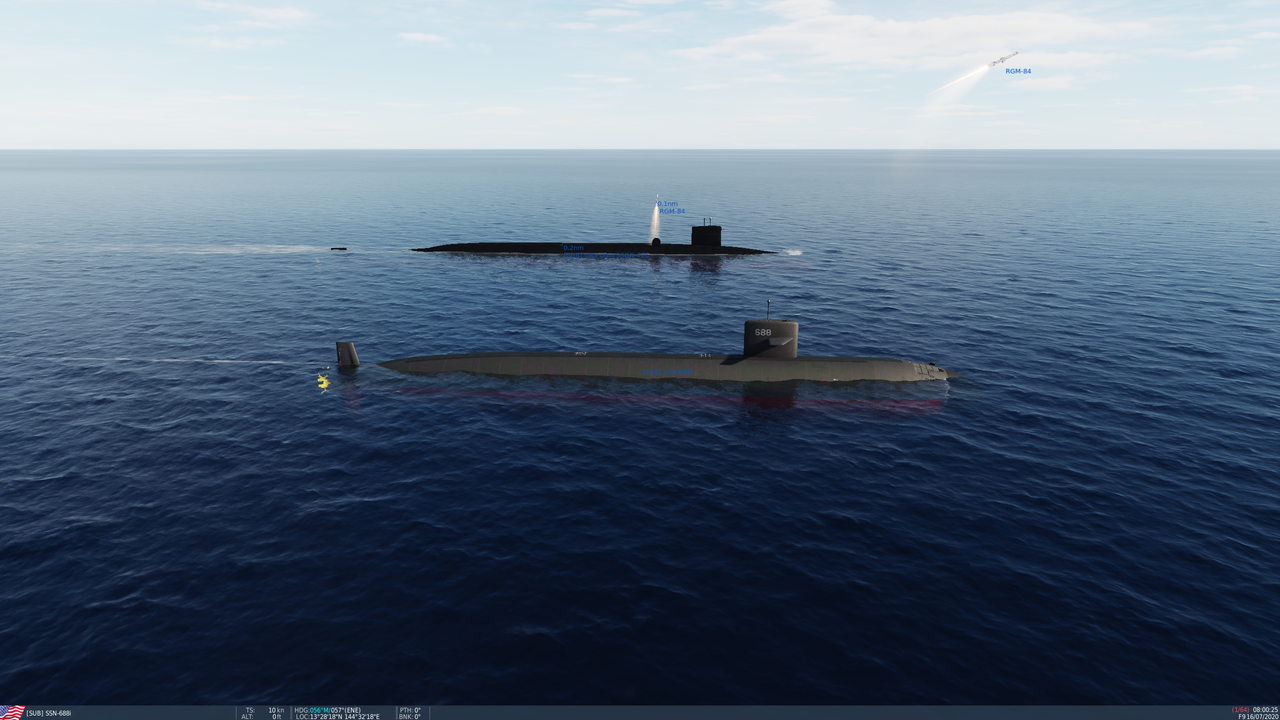
Task: Click the US flag icon in status bar
Action: pyautogui.click(x=11, y=710)
